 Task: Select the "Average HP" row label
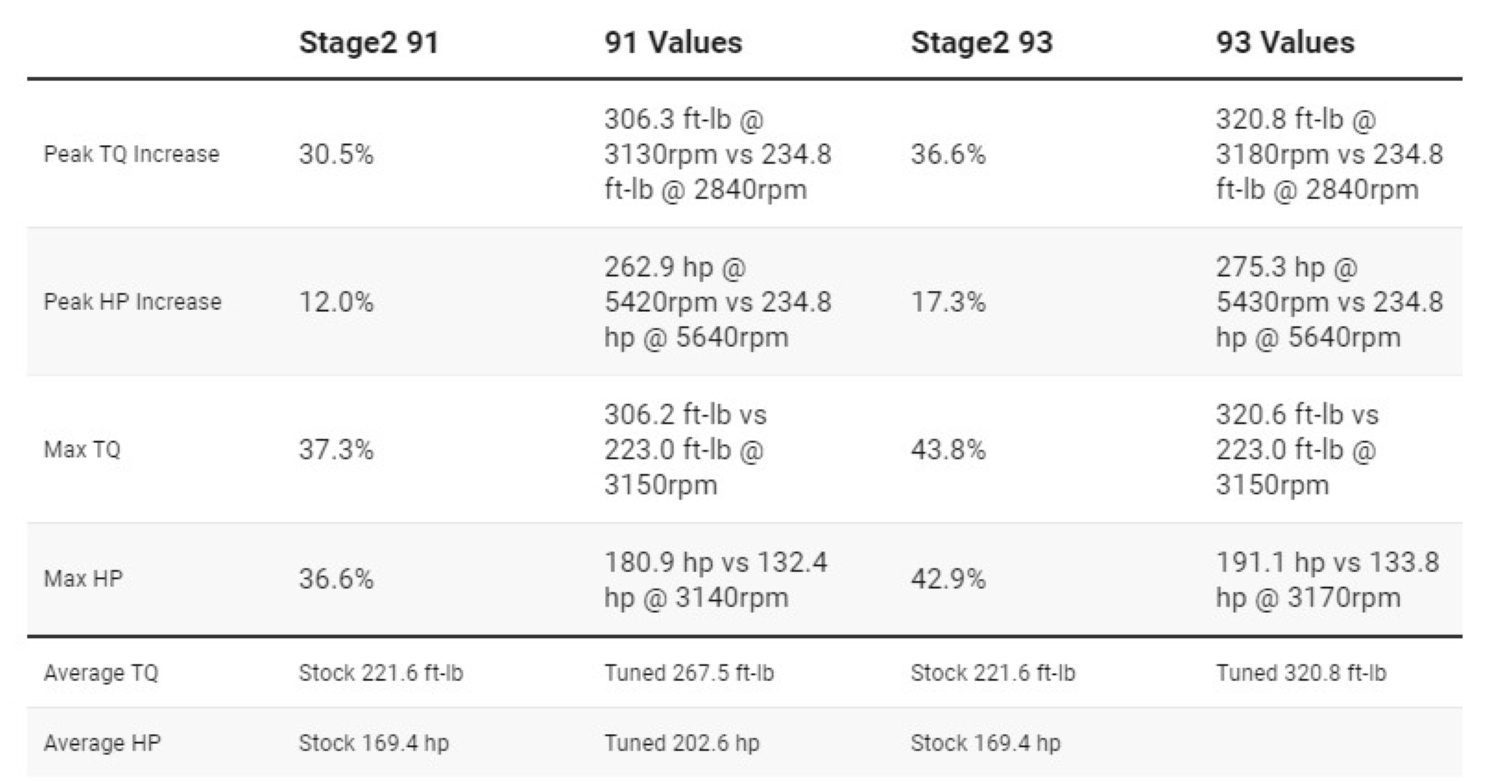tap(101, 743)
